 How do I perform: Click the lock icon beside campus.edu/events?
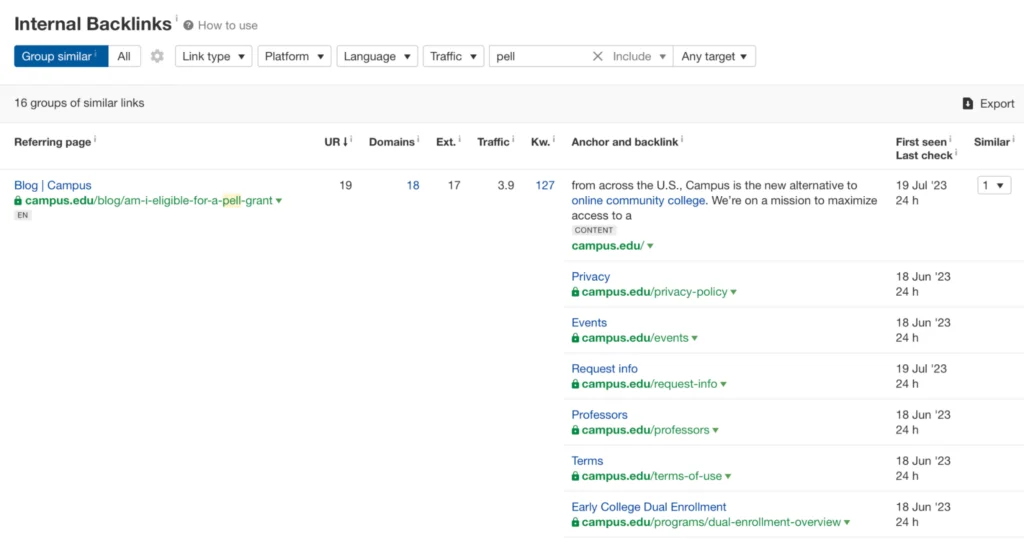[x=575, y=338]
